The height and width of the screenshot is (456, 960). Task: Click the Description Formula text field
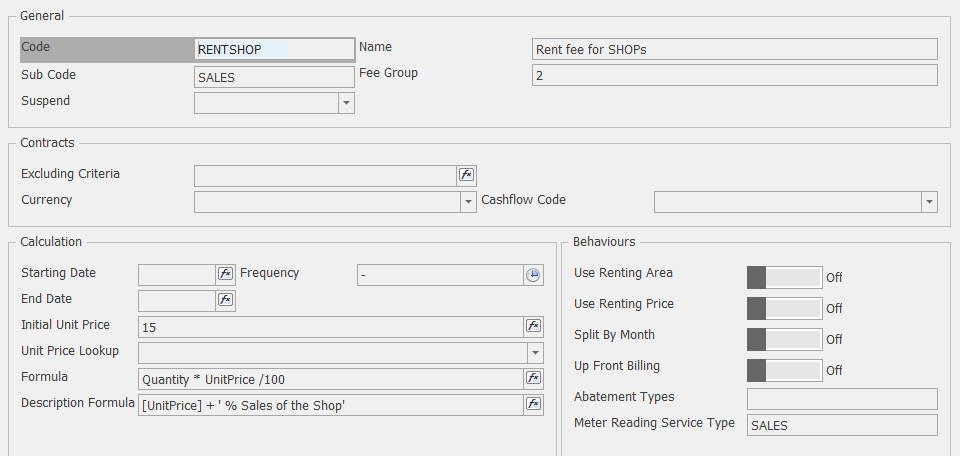tap(331, 405)
